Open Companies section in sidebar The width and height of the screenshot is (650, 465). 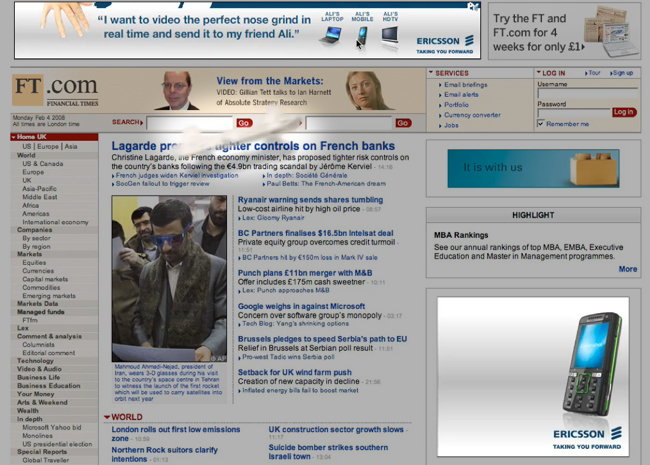[34, 230]
